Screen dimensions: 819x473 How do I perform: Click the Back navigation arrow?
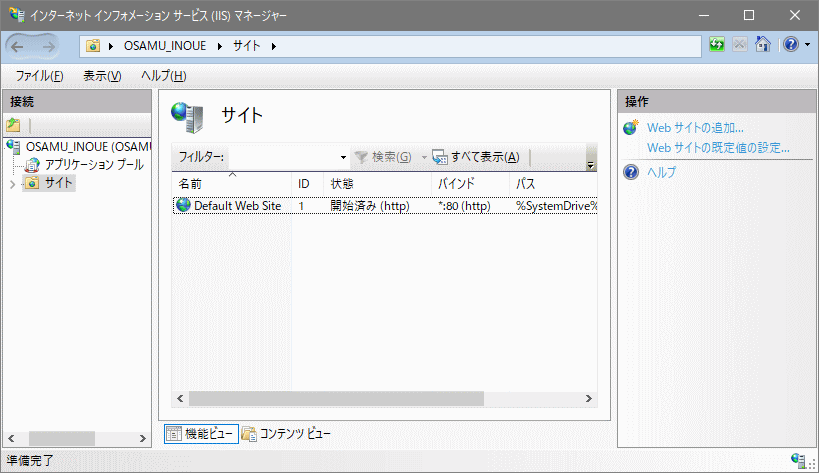[x=17, y=46]
